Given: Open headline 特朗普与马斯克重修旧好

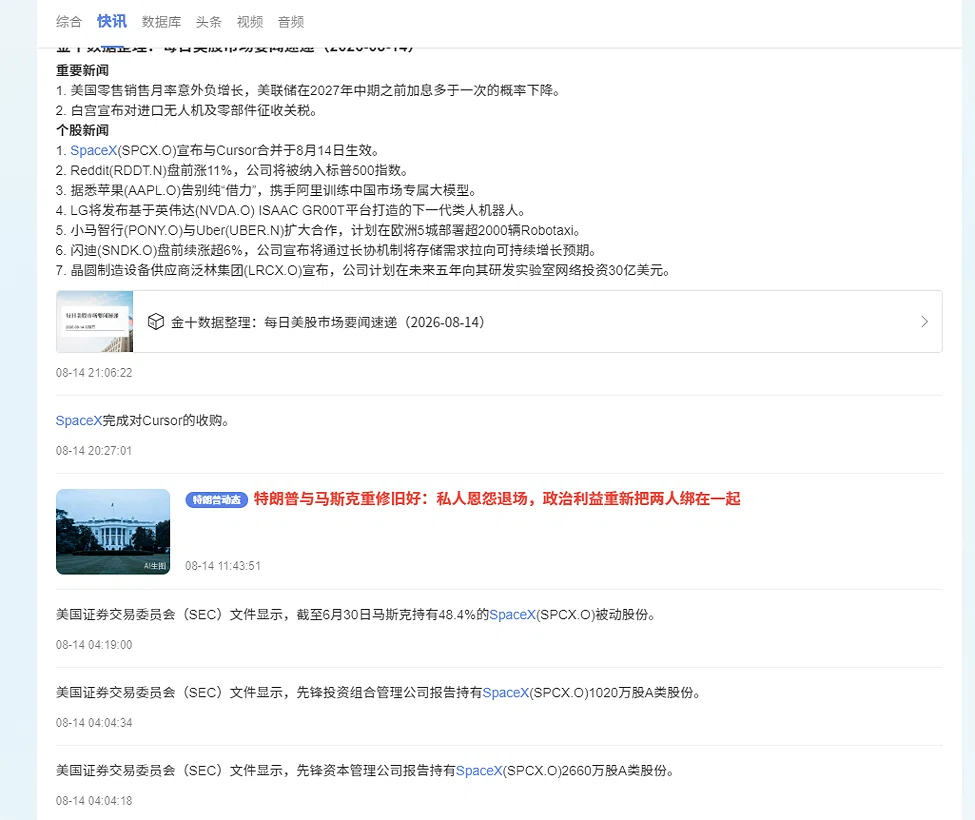Looking at the screenshot, I should point(497,499).
